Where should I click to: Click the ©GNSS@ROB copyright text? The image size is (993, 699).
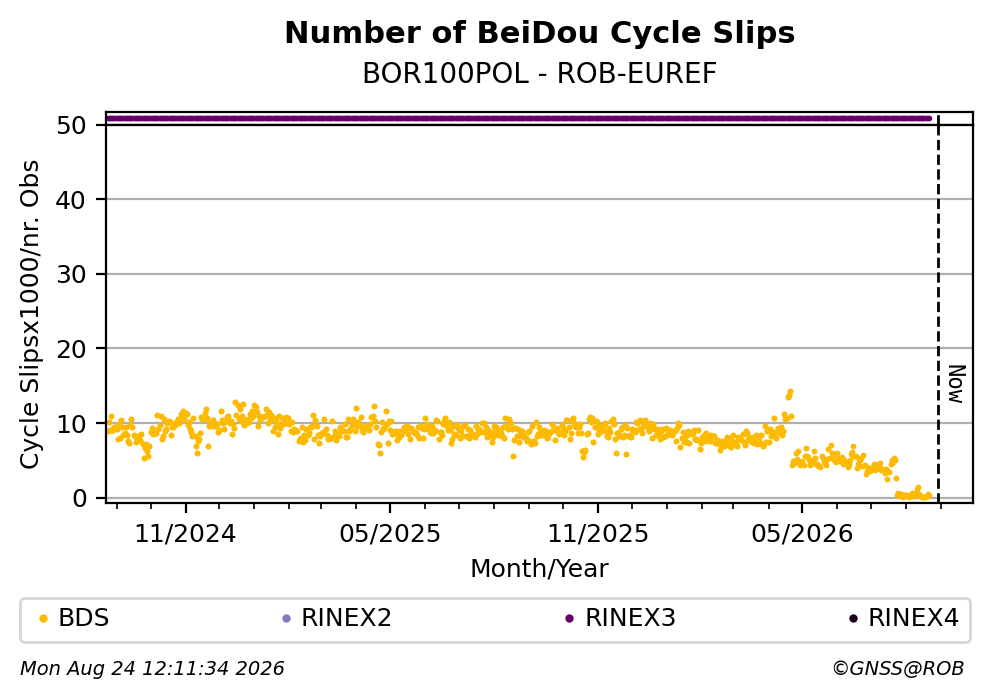click(898, 669)
